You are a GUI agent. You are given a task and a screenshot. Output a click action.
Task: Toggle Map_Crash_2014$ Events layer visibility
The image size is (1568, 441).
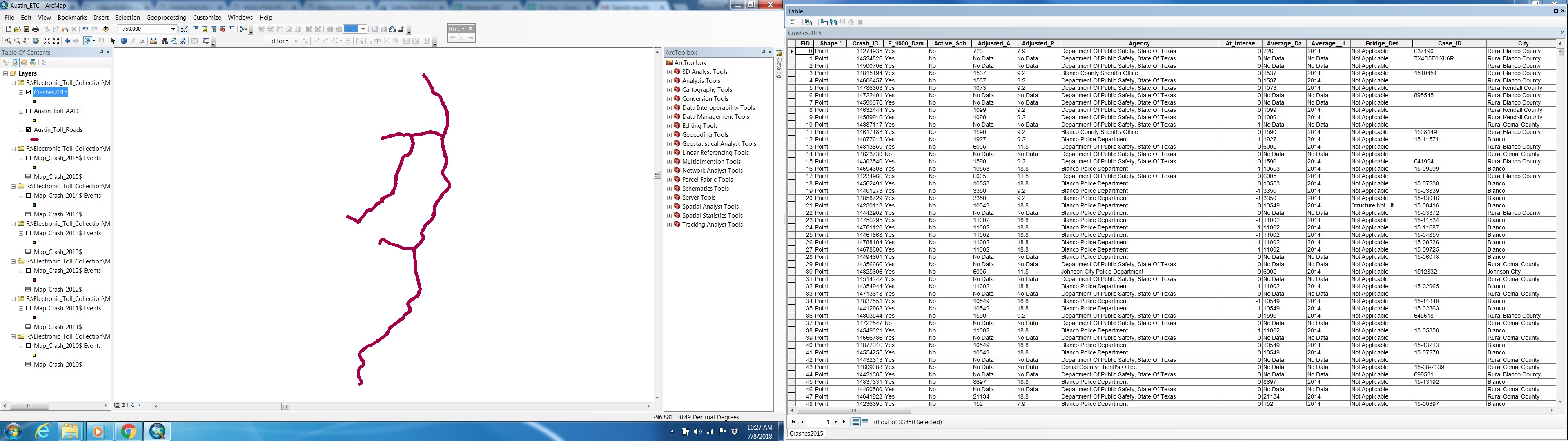(29, 196)
